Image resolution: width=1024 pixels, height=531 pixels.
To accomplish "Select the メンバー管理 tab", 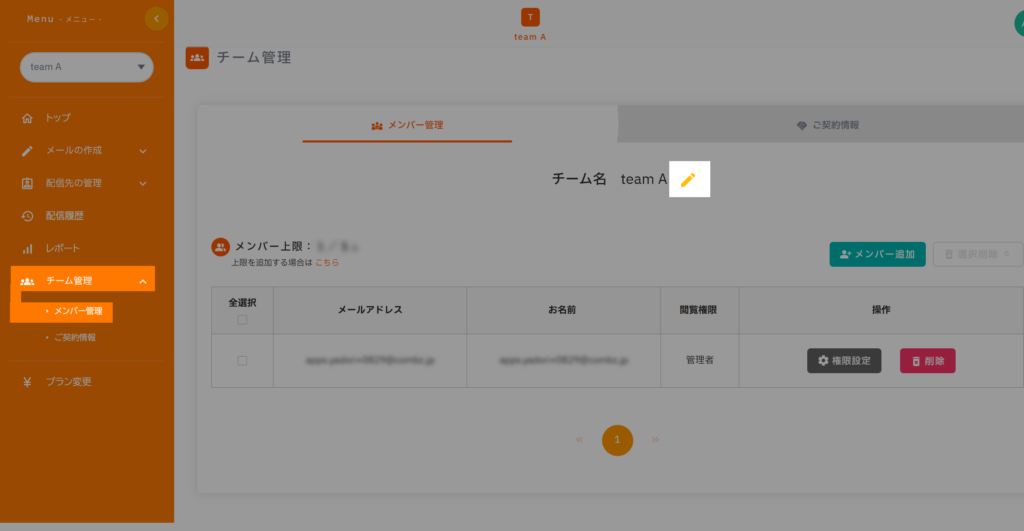I will coord(407,125).
